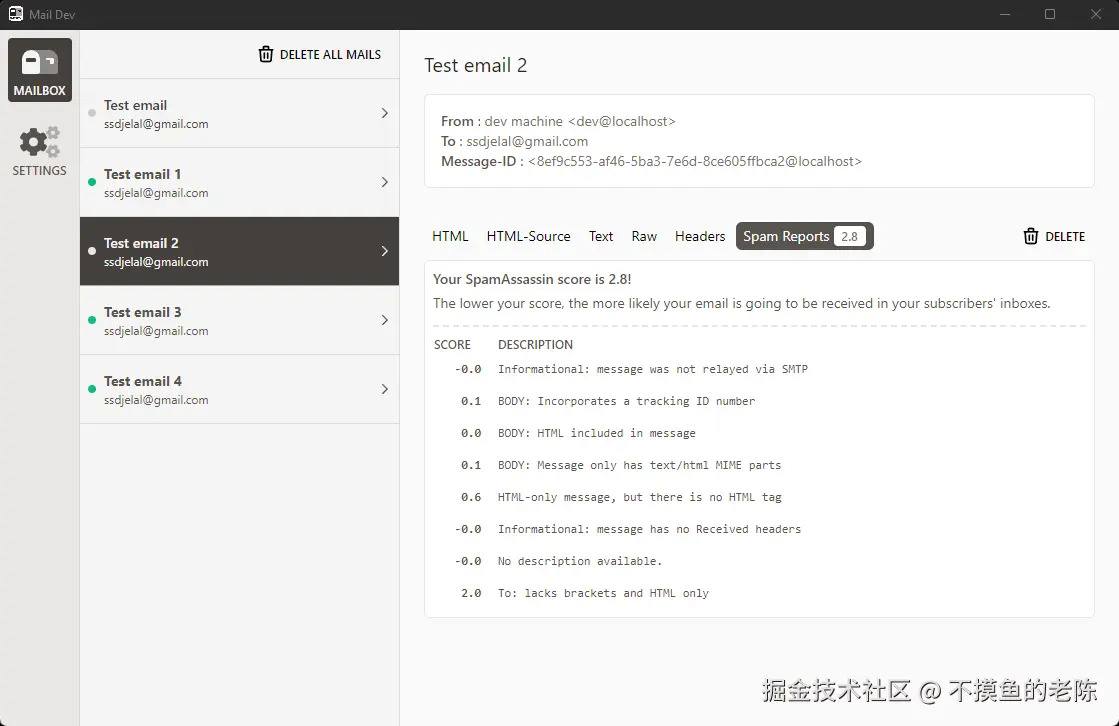1119x726 pixels.
Task: Click the DESCRIPTION column header
Action: (x=535, y=345)
